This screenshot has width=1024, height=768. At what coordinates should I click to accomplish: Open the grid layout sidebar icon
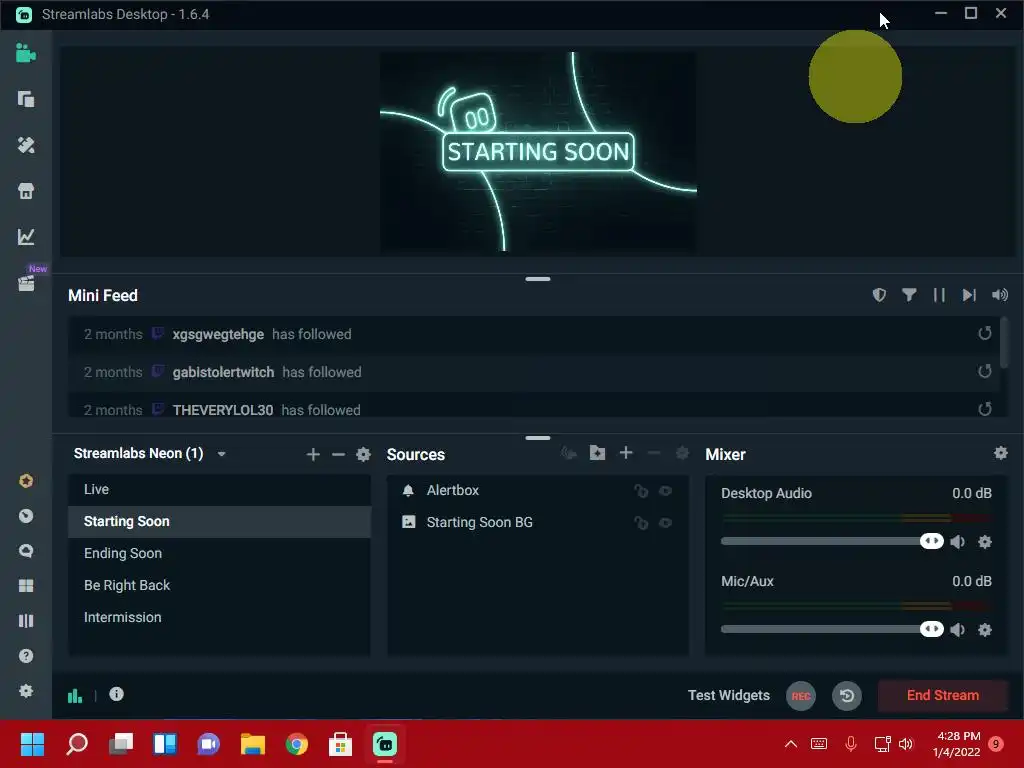[x=25, y=586]
